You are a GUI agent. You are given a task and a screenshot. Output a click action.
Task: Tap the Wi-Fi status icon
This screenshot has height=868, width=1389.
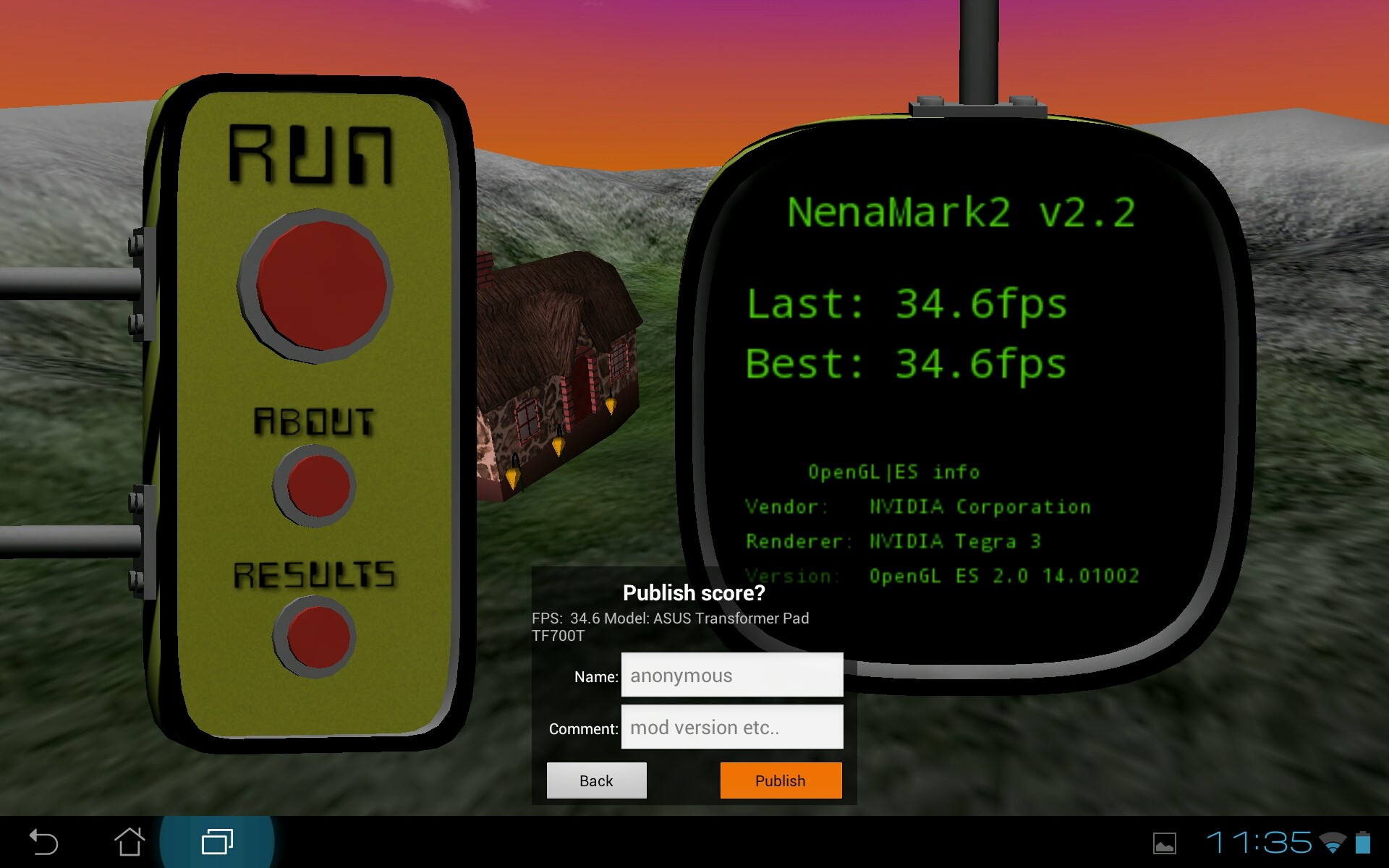pyautogui.click(x=1333, y=843)
